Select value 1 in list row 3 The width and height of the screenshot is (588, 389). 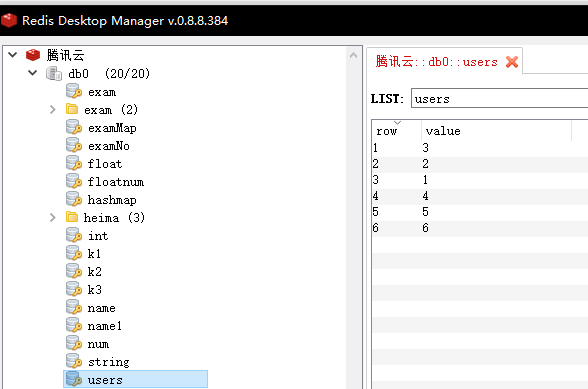pos(425,180)
